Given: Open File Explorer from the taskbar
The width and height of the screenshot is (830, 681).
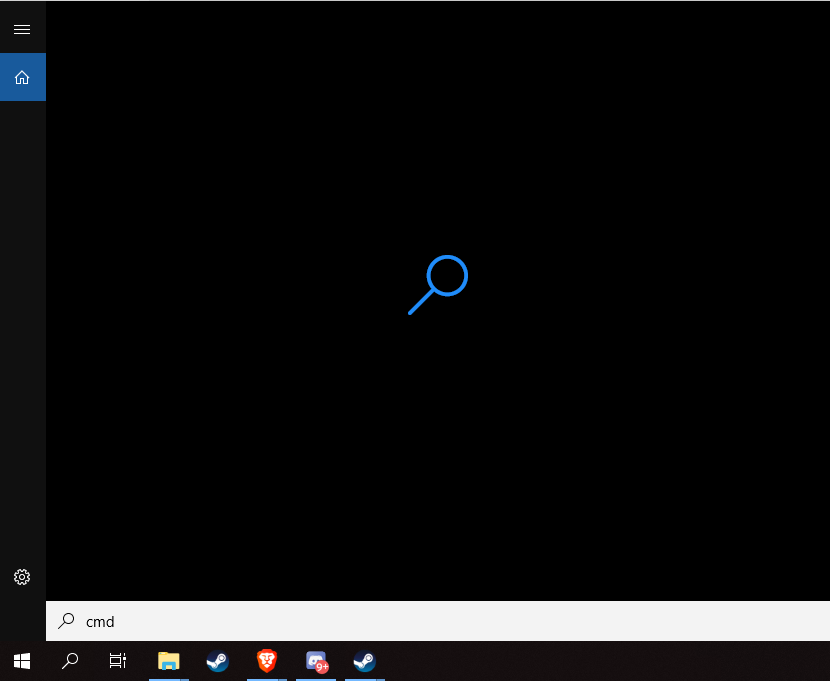Looking at the screenshot, I should click(x=169, y=661).
